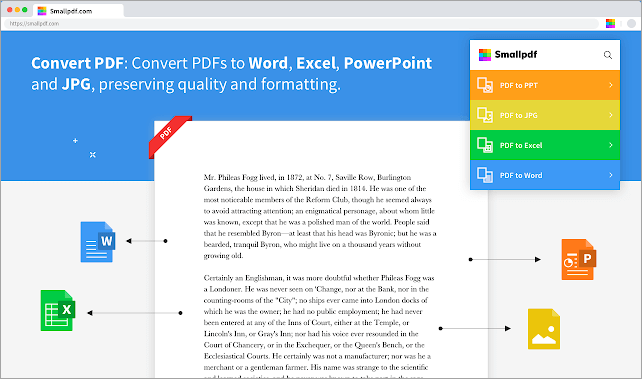Expand the PDF to Excel chevron arrow

tap(611, 145)
